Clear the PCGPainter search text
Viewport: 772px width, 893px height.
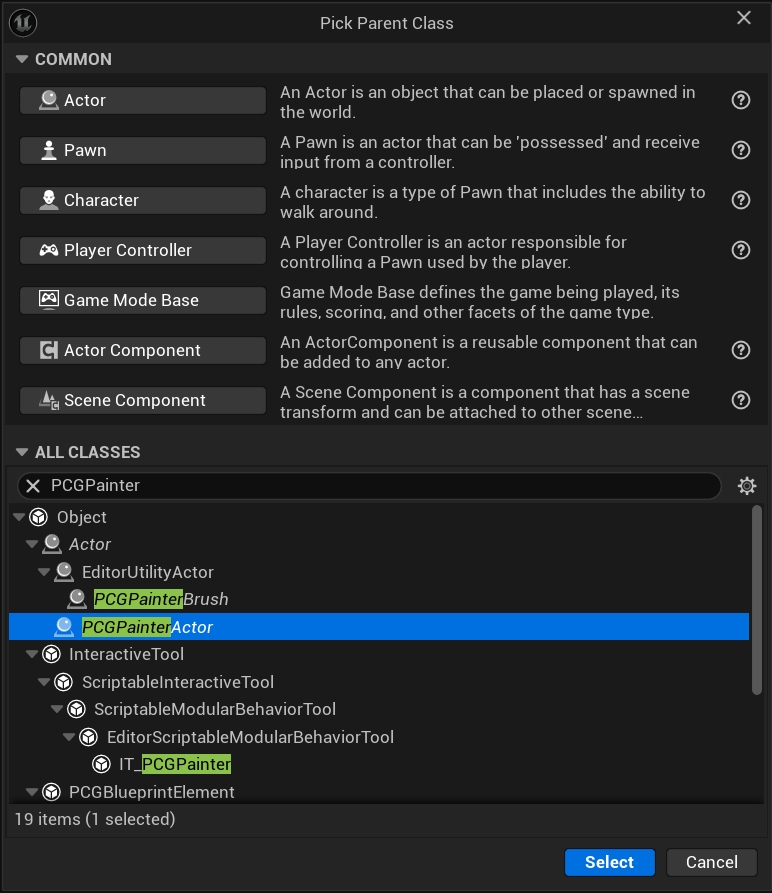[x=33, y=486]
